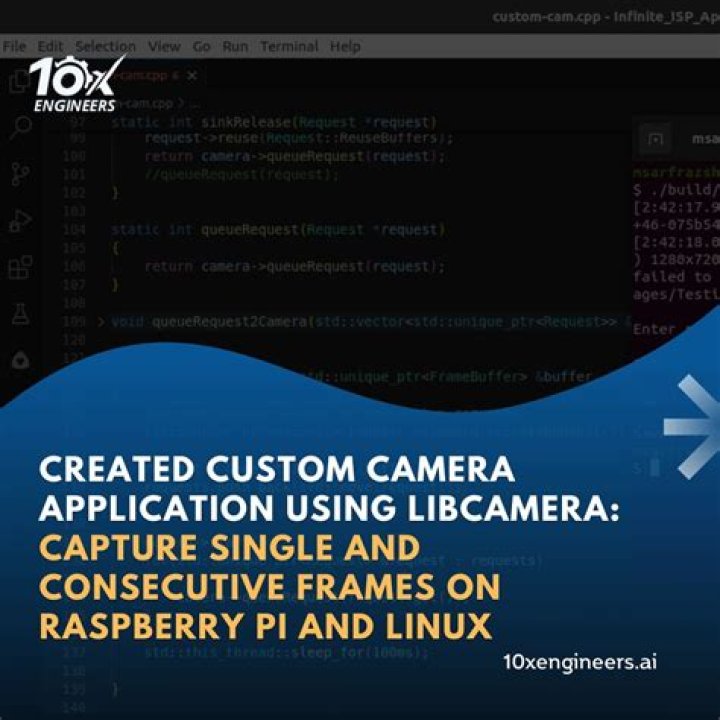Viewport: 720px width, 720px height.
Task: Open the Help menu
Action: pos(345,46)
